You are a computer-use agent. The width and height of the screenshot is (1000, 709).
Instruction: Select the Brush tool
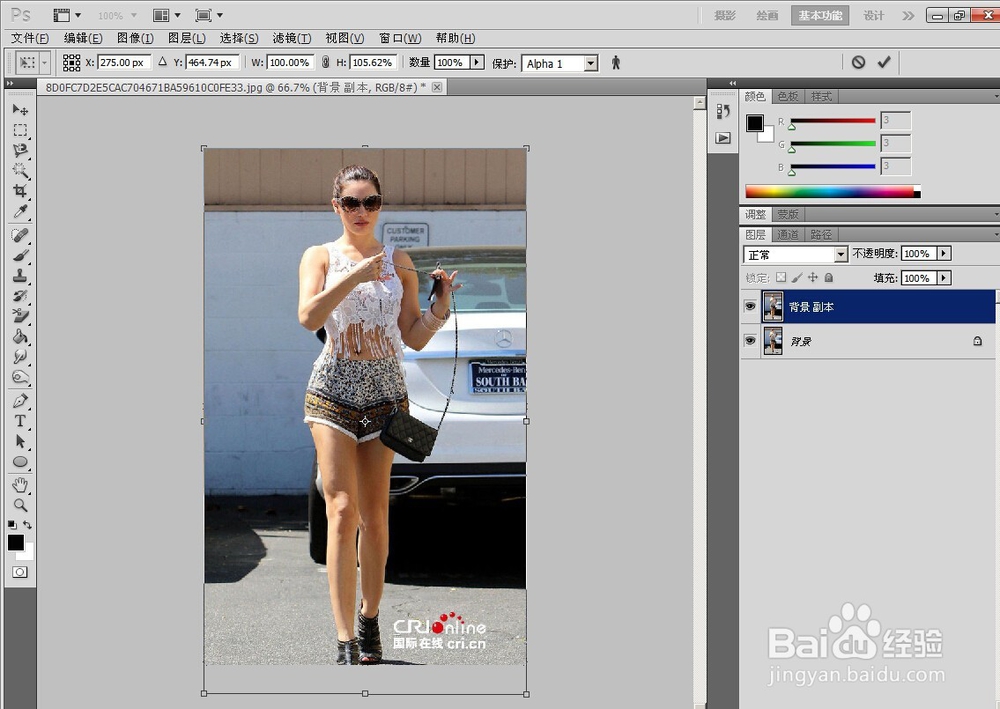(x=20, y=256)
